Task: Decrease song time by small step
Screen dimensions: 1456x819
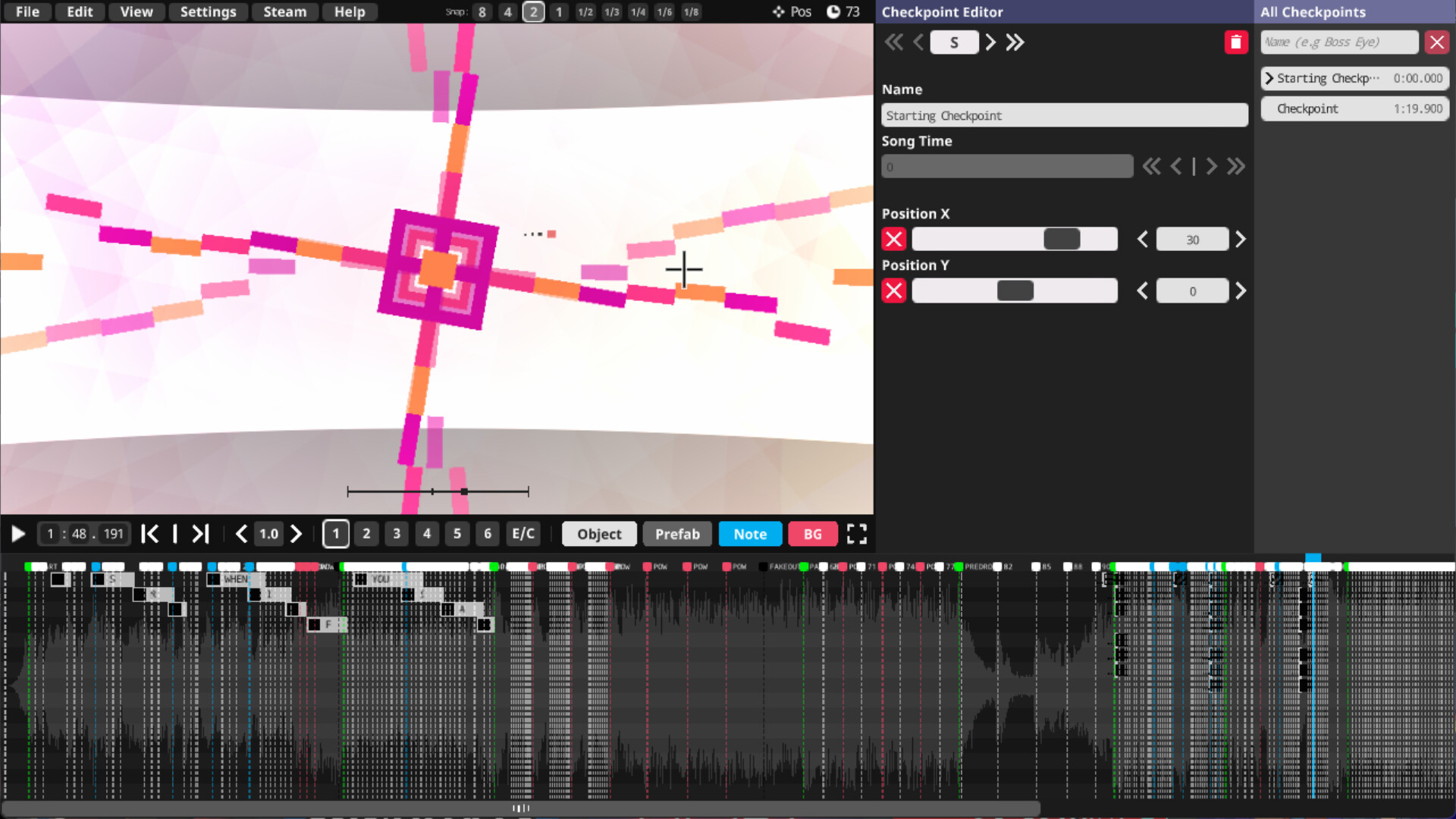Action: (x=1176, y=167)
